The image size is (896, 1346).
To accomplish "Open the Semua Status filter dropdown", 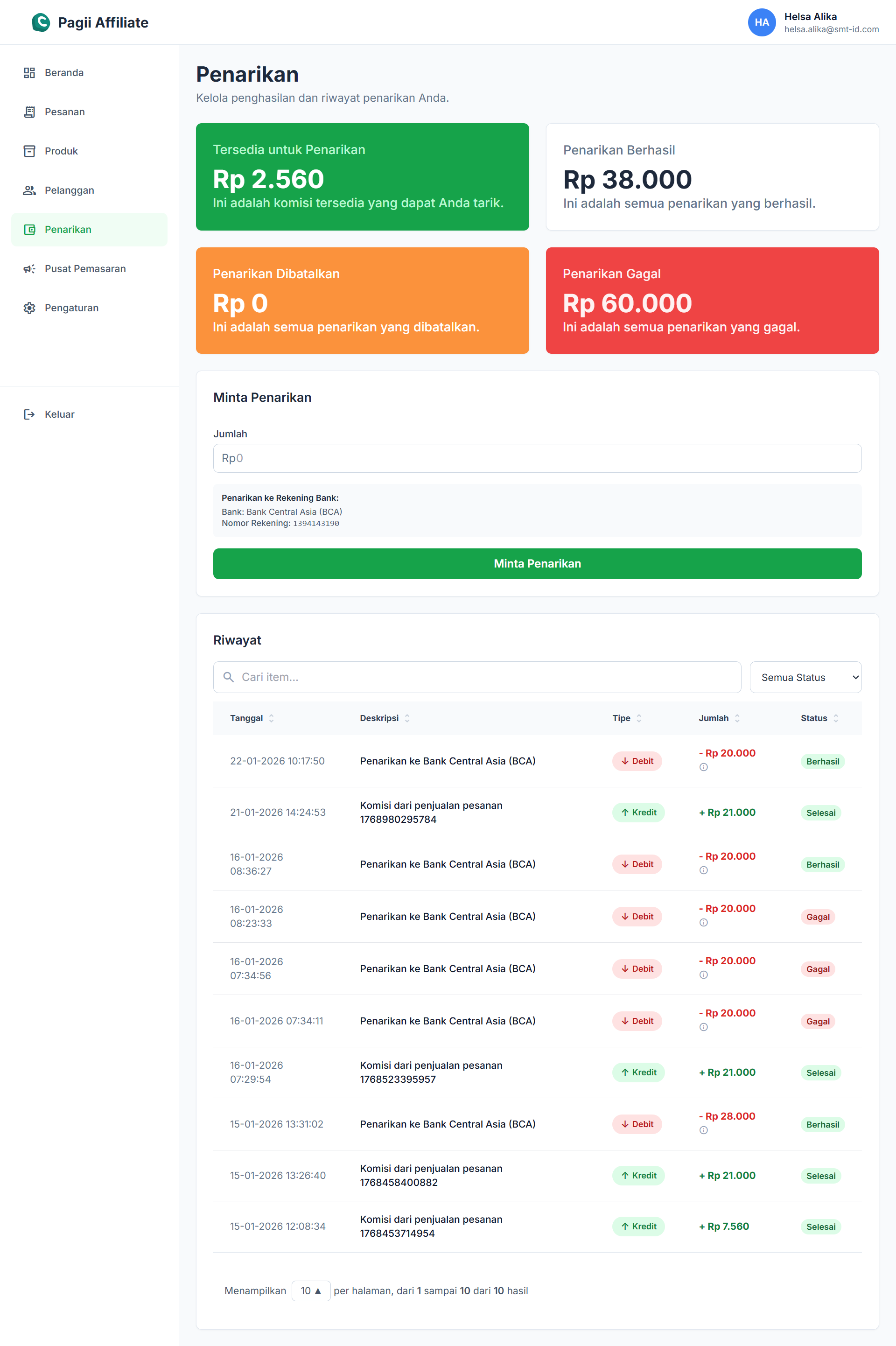I will pyautogui.click(x=806, y=677).
